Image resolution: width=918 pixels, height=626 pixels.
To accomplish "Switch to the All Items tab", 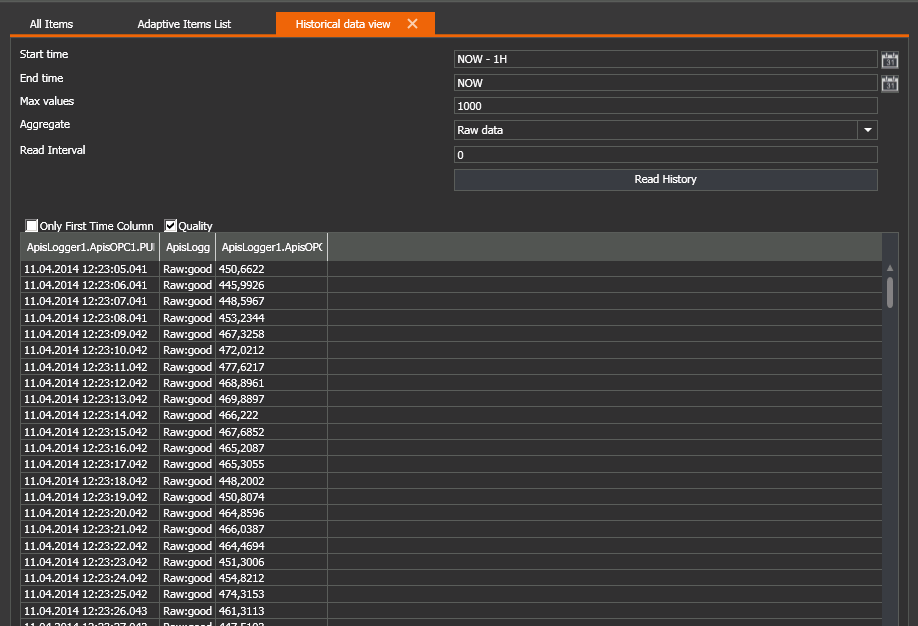I will (51, 24).
